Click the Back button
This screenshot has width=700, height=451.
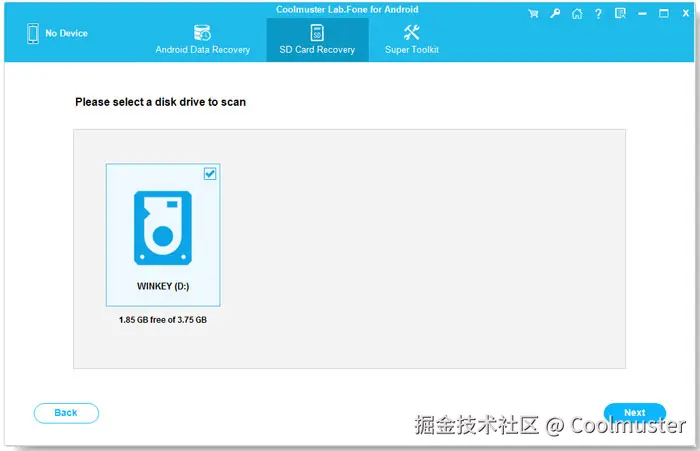click(x=66, y=413)
